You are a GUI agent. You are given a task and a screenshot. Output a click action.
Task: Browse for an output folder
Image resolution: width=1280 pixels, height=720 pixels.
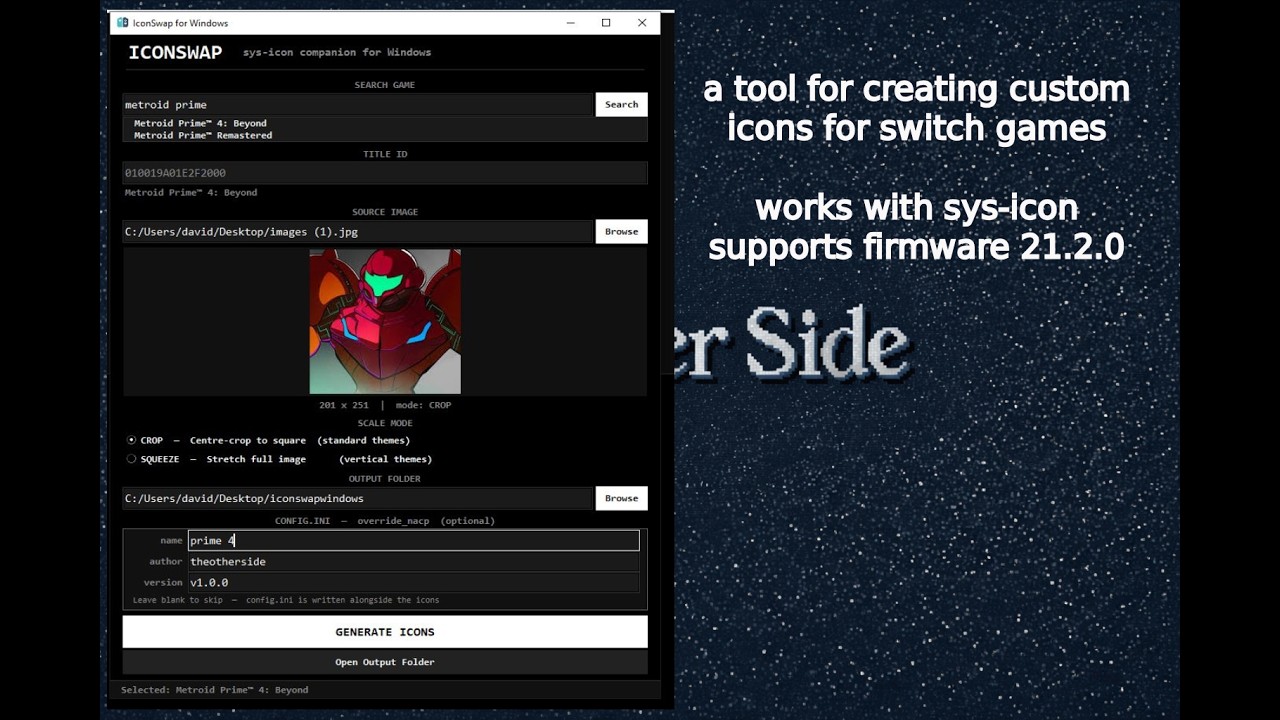point(621,498)
